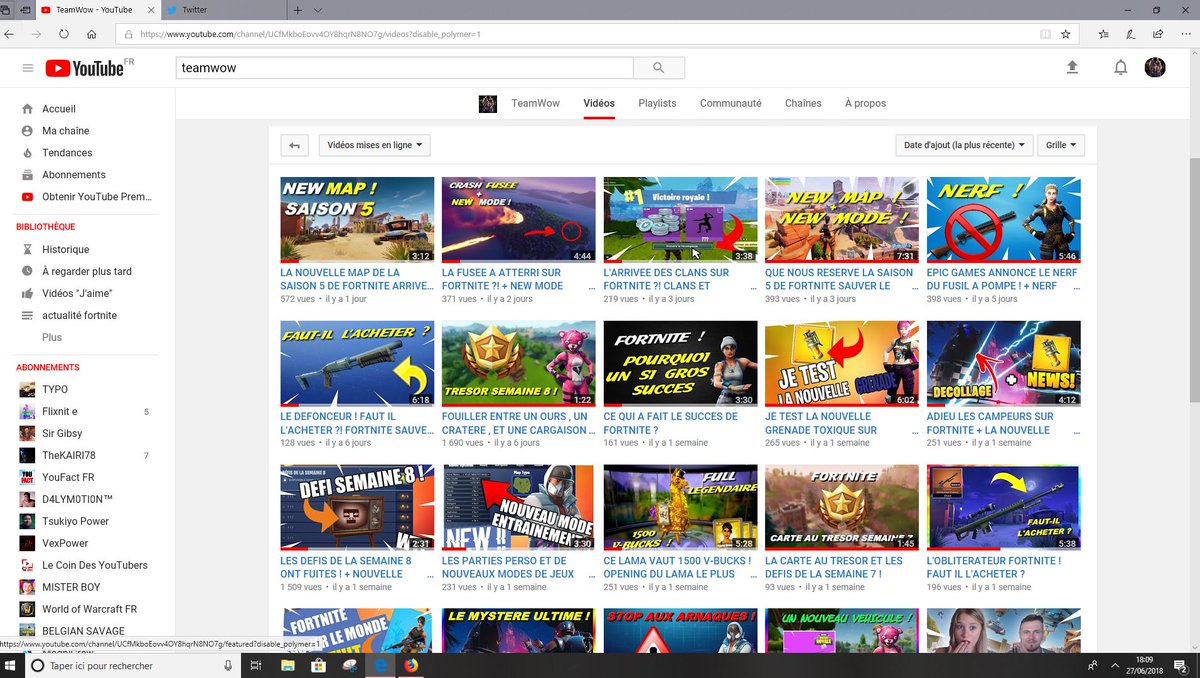Click the TeamWow channel avatar icon
The height and width of the screenshot is (678, 1200).
point(488,103)
